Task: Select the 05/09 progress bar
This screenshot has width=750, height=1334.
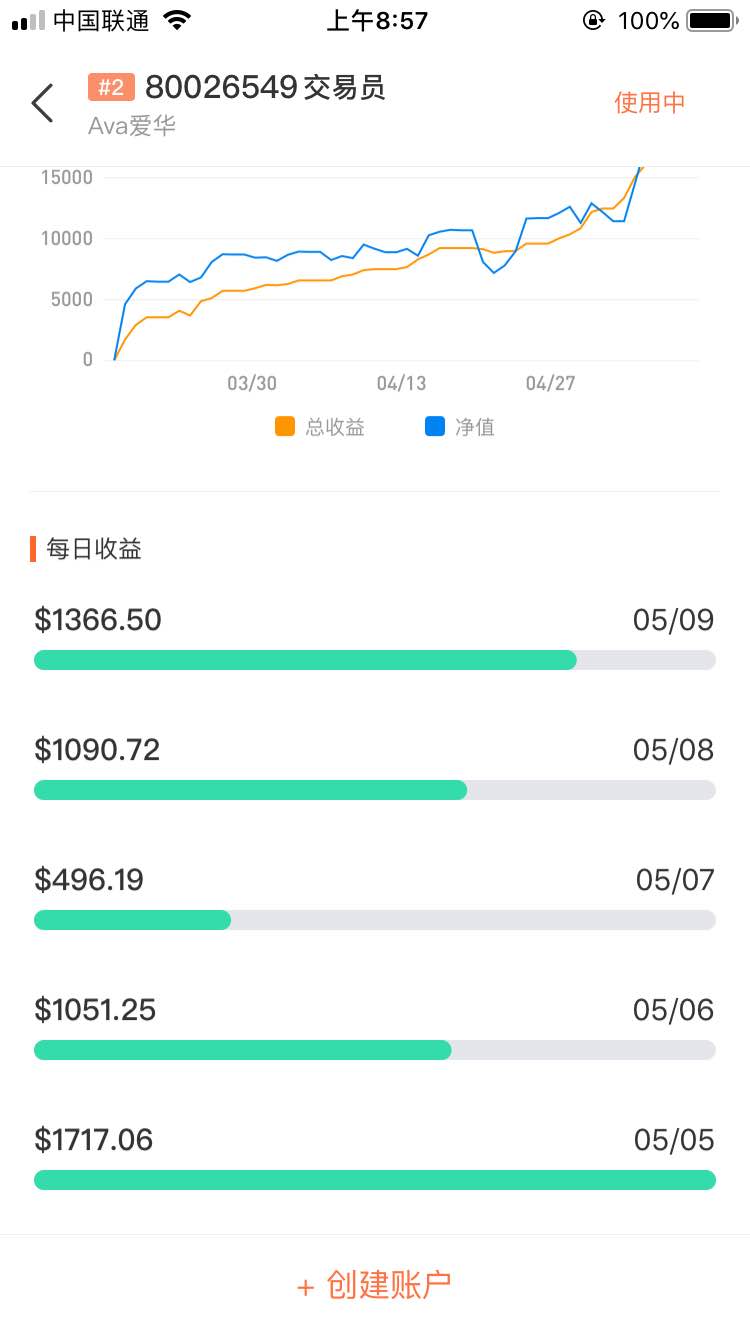Action: pyautogui.click(x=375, y=660)
